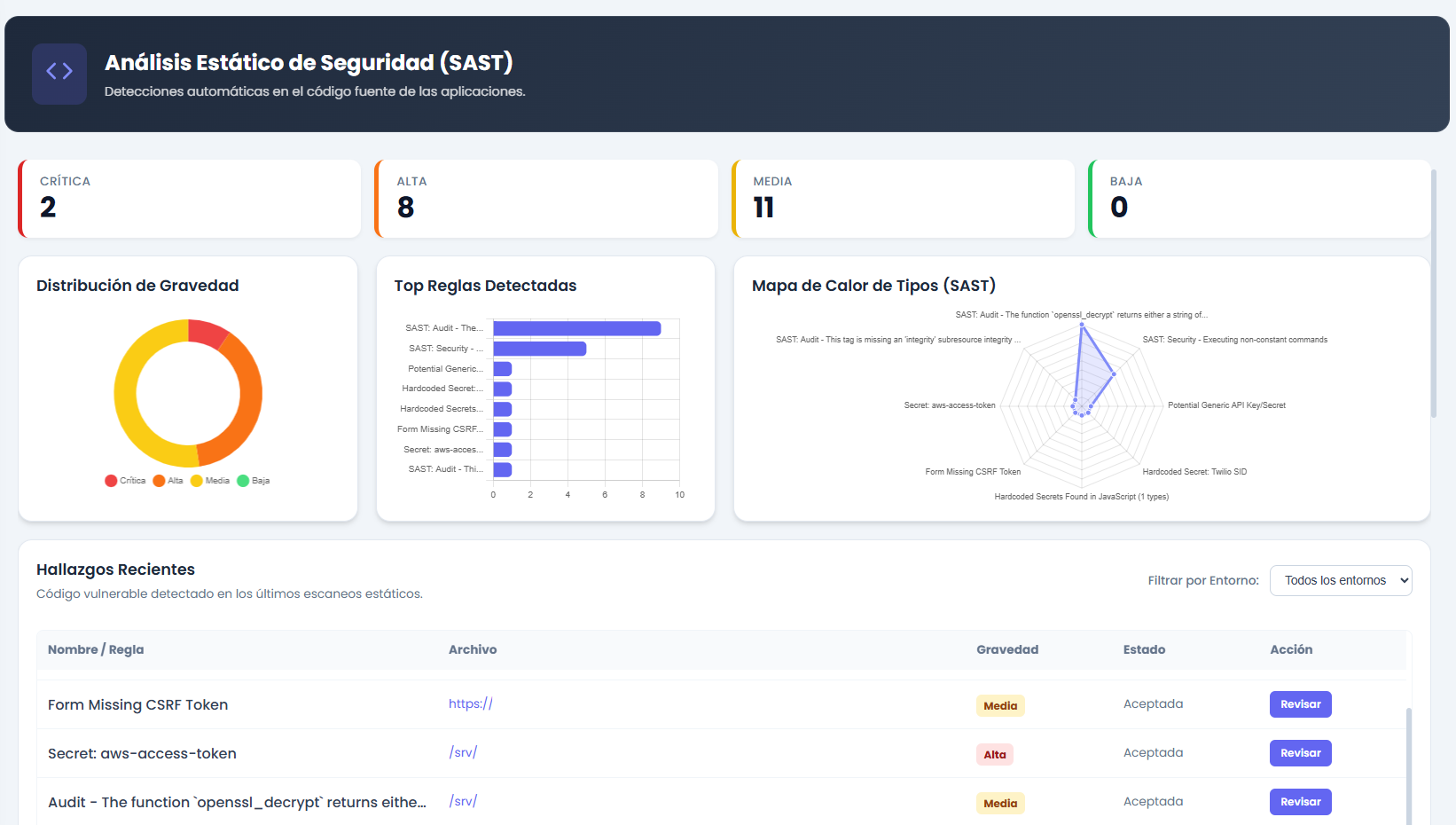
Task: Click the Archivo column header
Action: click(473, 649)
